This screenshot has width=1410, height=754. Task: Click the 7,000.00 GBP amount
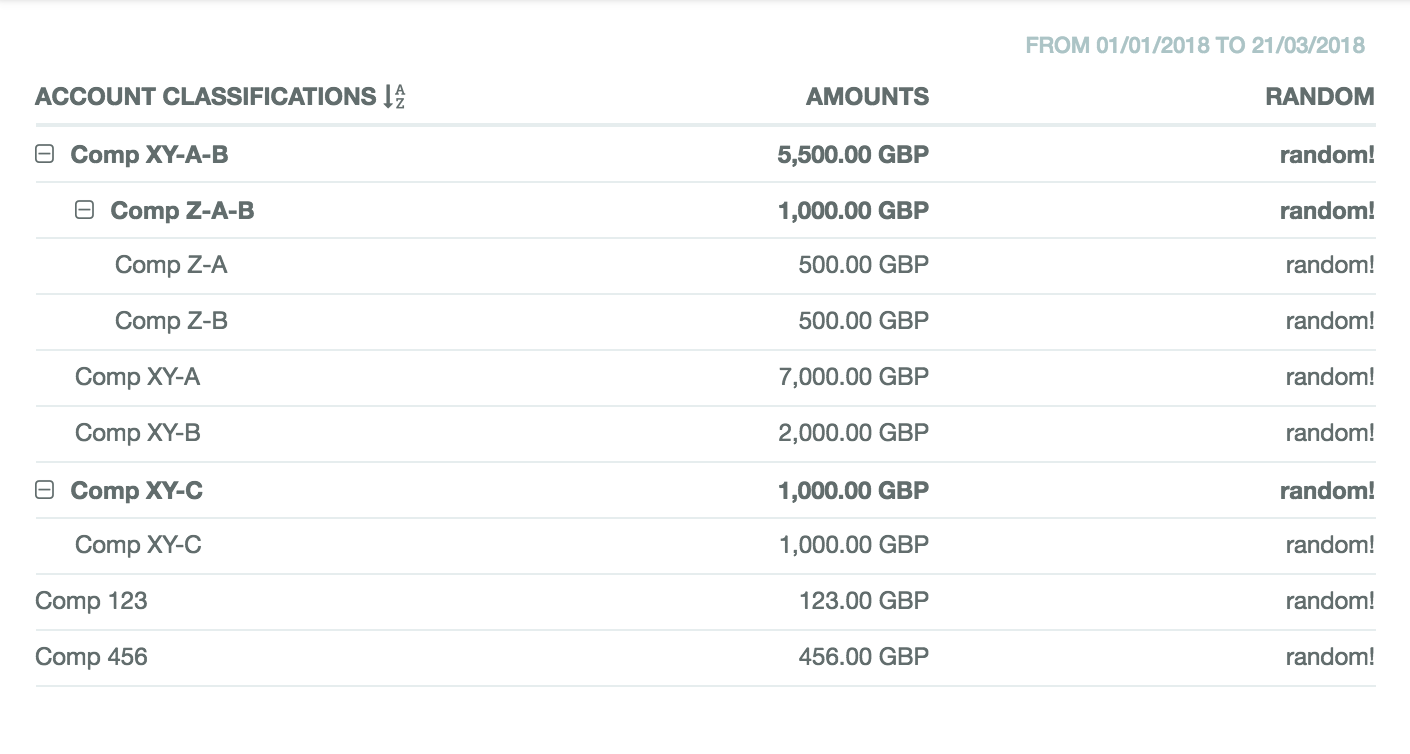point(853,377)
